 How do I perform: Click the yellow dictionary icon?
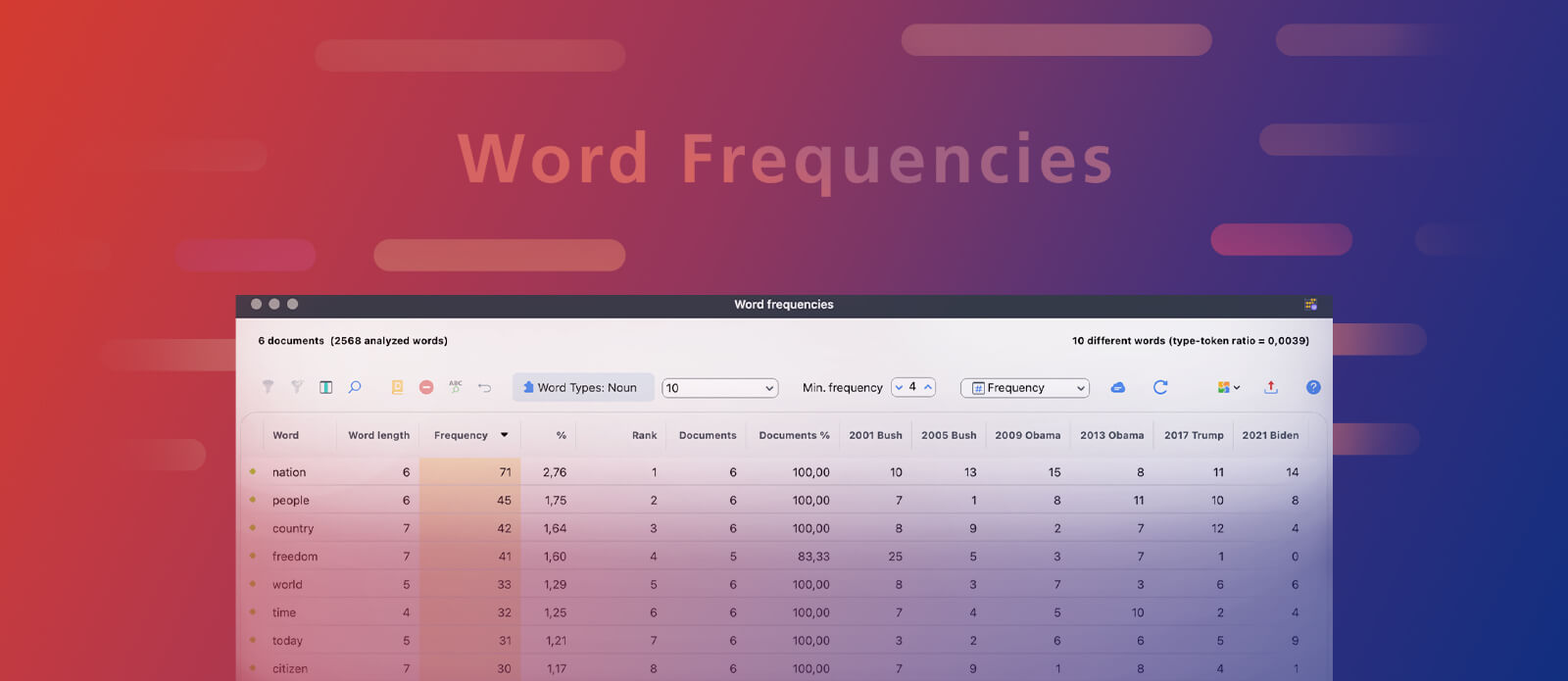click(397, 387)
